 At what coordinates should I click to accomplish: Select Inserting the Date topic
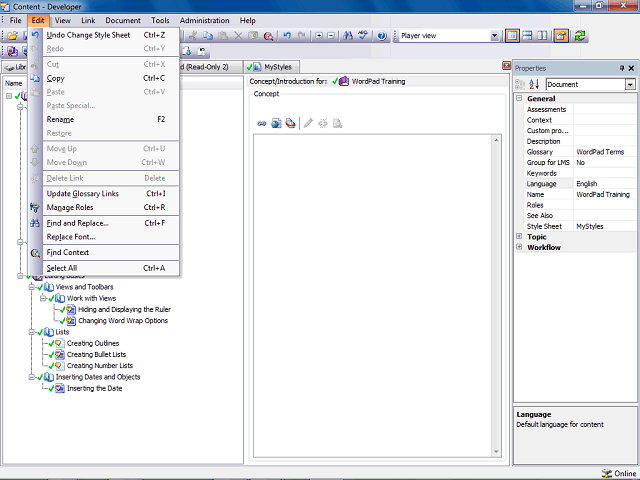pos(94,389)
